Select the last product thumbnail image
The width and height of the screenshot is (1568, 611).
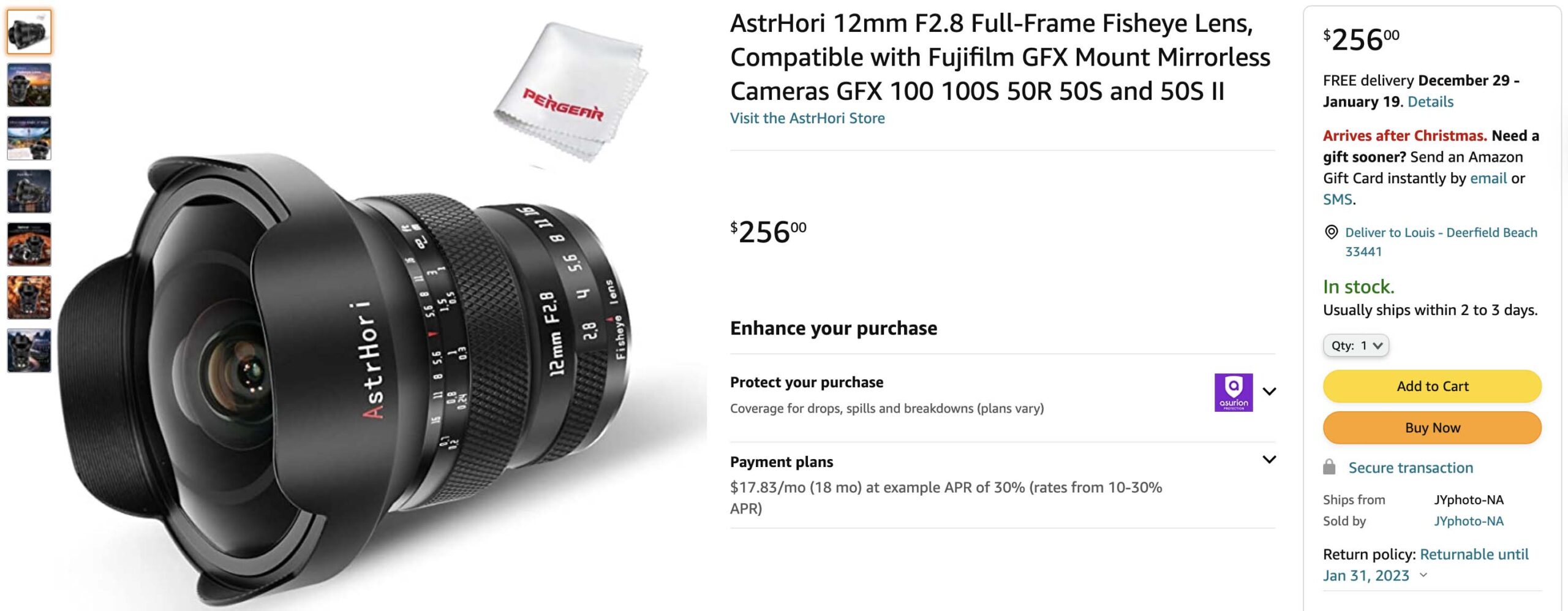coord(29,351)
